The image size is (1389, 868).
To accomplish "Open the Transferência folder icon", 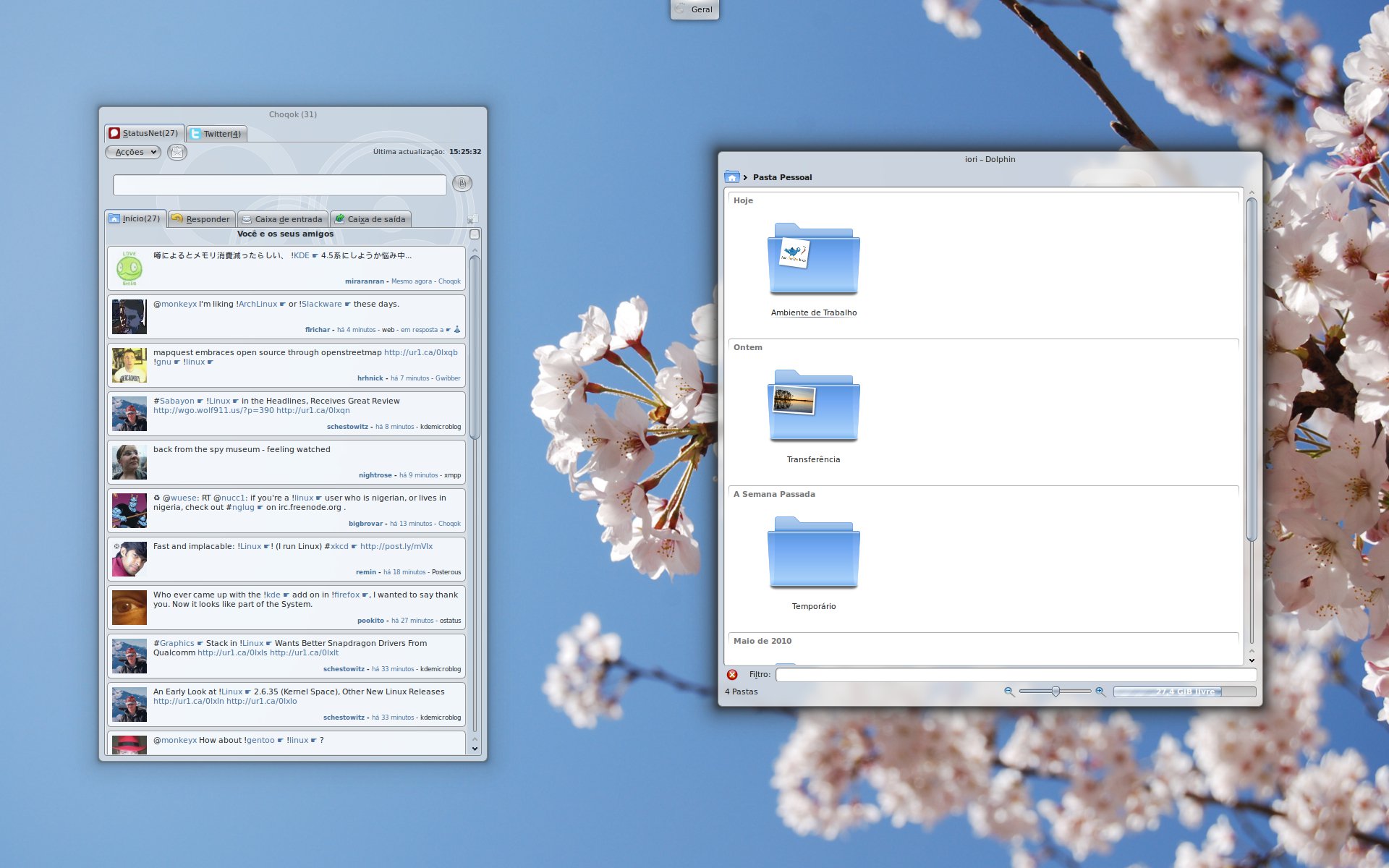I will point(814,406).
